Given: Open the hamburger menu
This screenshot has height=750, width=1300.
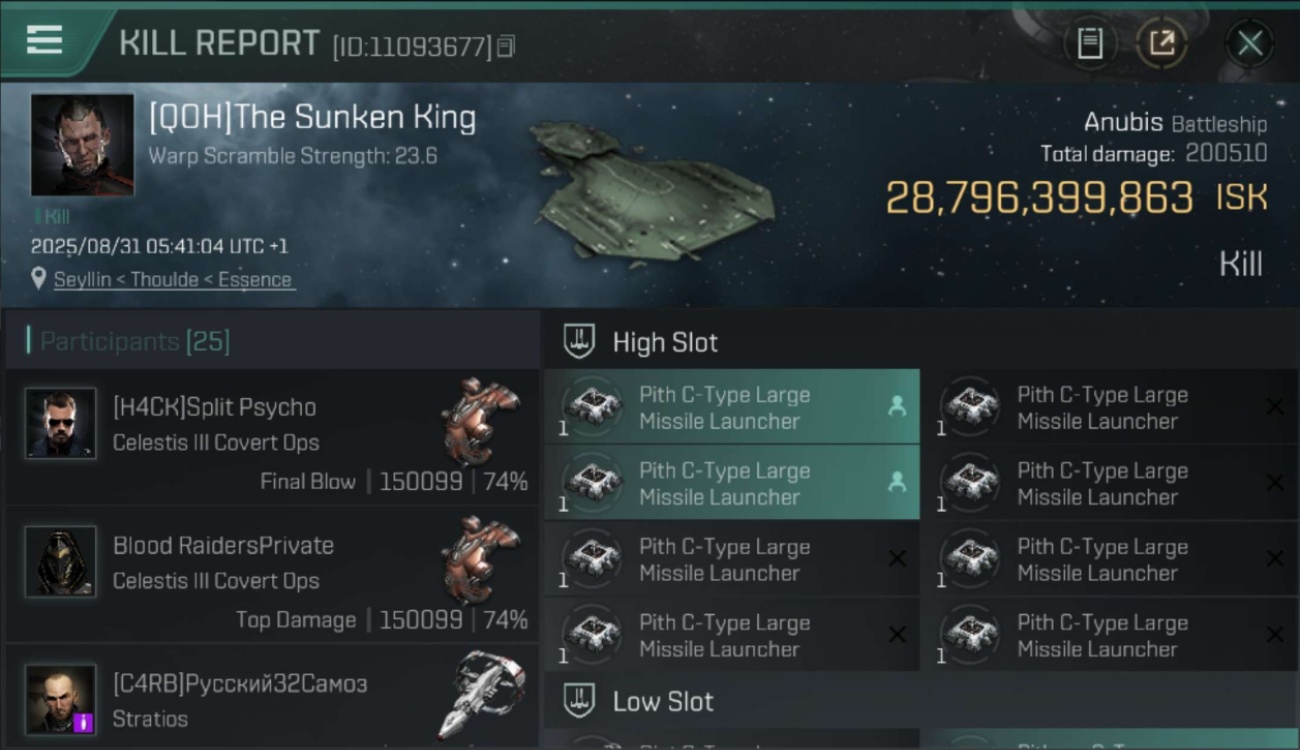Looking at the screenshot, I should pos(45,41).
